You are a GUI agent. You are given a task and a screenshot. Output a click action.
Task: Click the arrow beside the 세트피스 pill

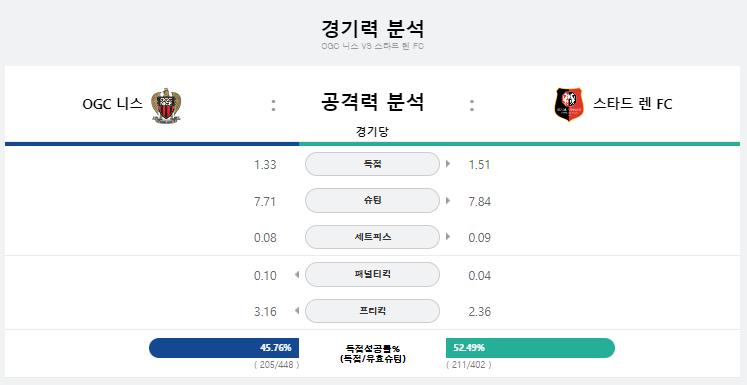pyautogui.click(x=448, y=237)
